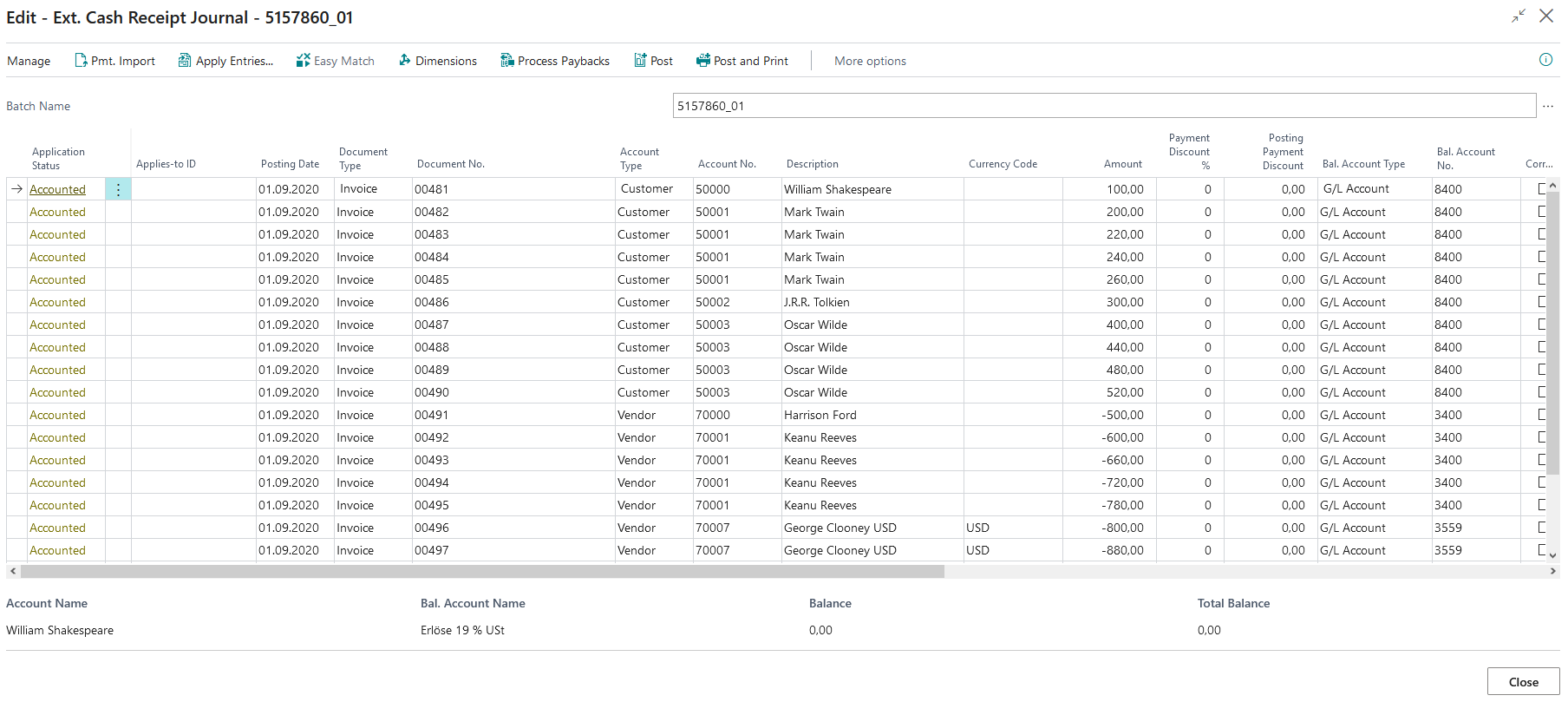
Task: Click the Post and Print printer icon
Action: [703, 61]
